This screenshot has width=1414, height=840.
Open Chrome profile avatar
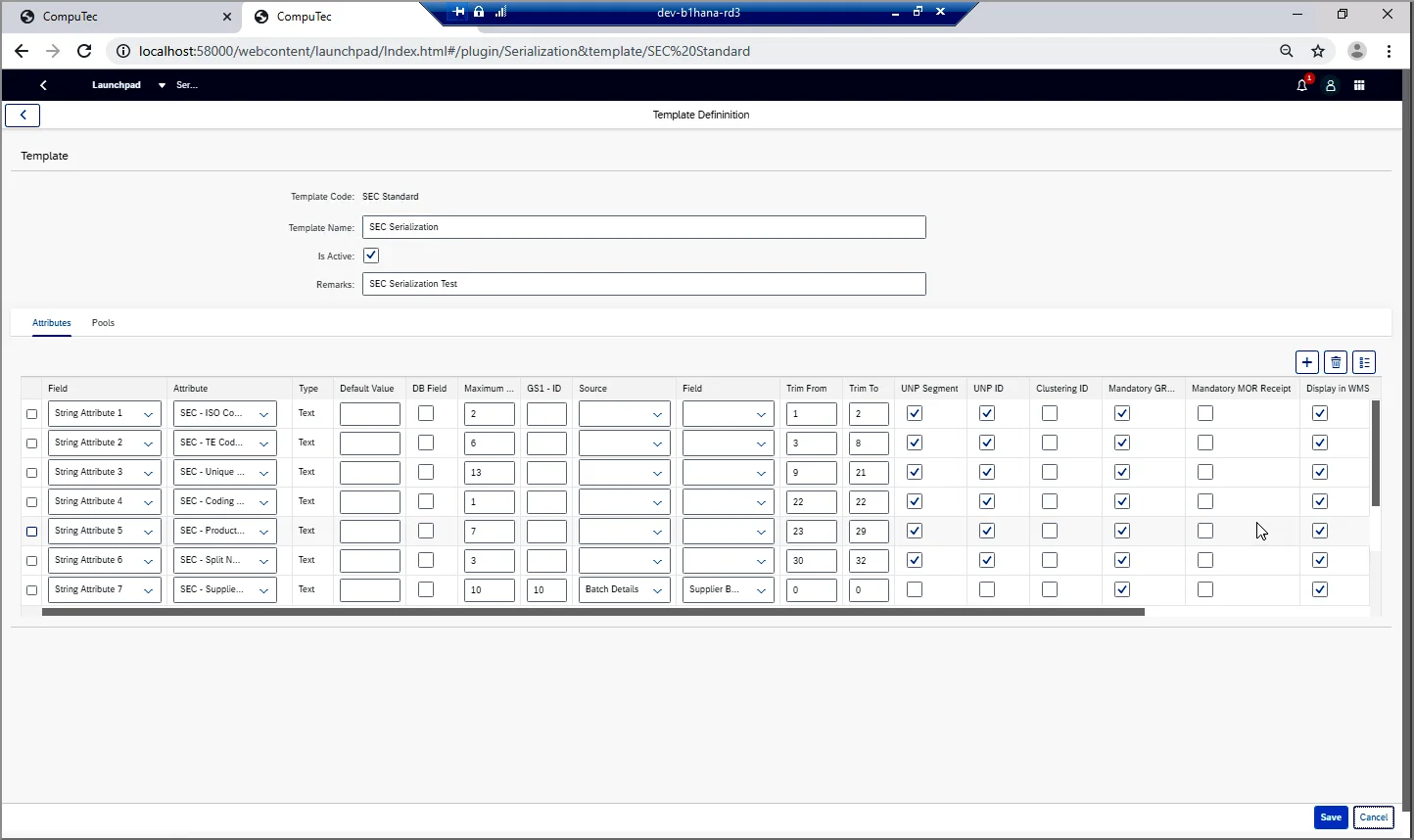click(1356, 51)
